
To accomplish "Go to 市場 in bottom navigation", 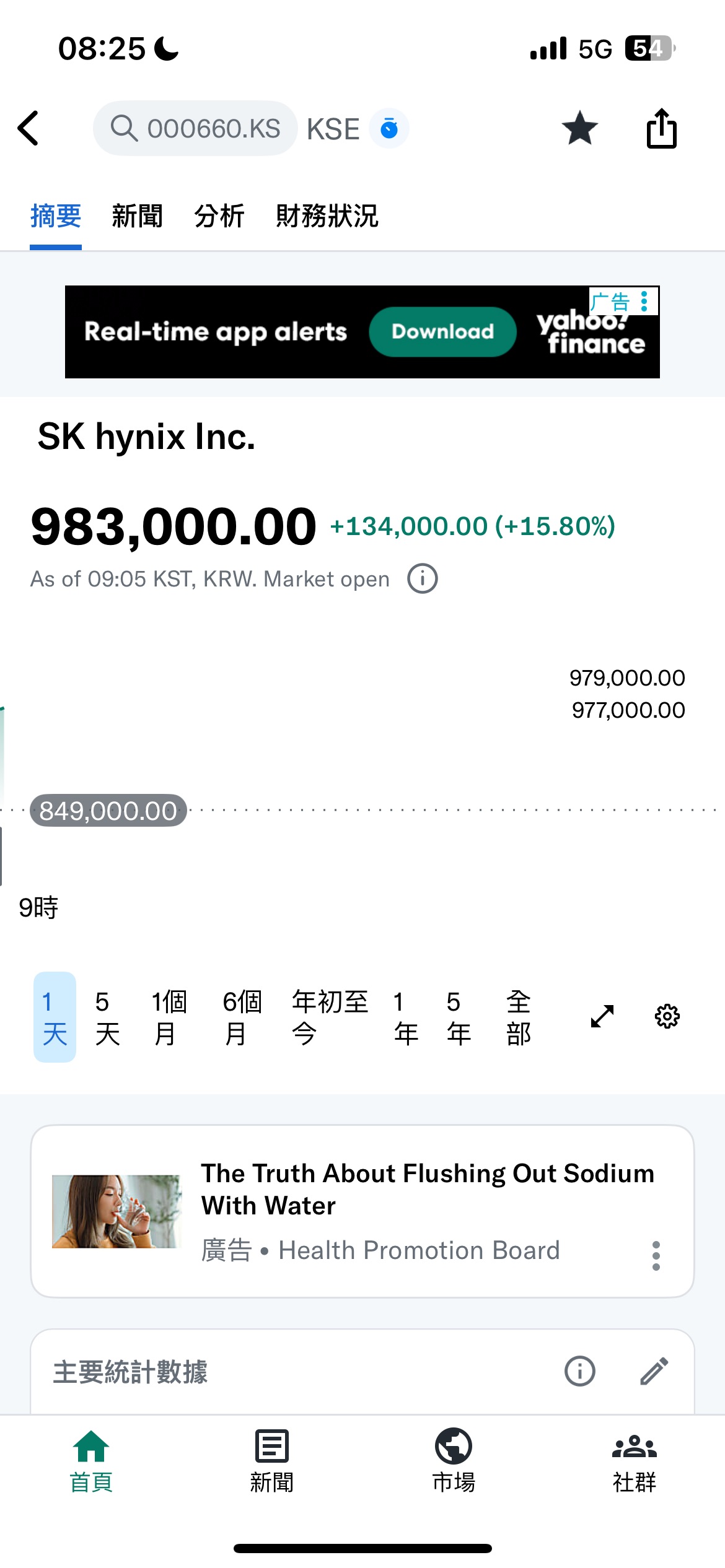I will 454,1460.
